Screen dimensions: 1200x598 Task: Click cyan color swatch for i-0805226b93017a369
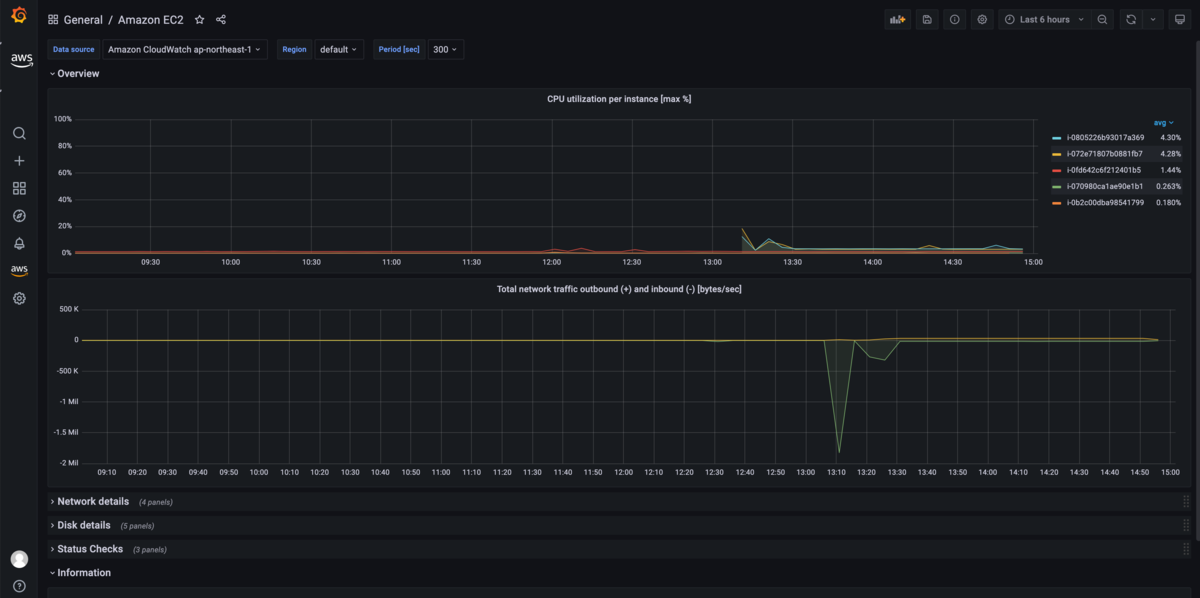(1056, 138)
